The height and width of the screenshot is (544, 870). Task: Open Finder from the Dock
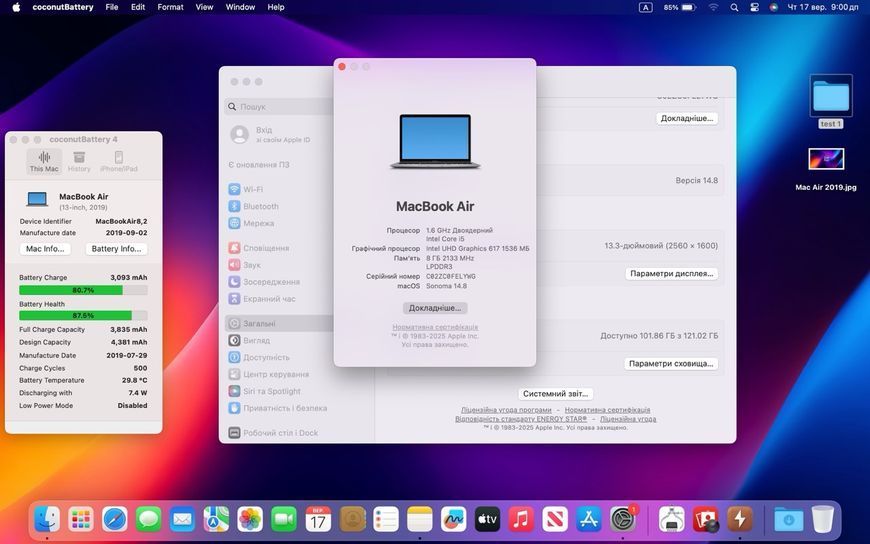(47, 520)
